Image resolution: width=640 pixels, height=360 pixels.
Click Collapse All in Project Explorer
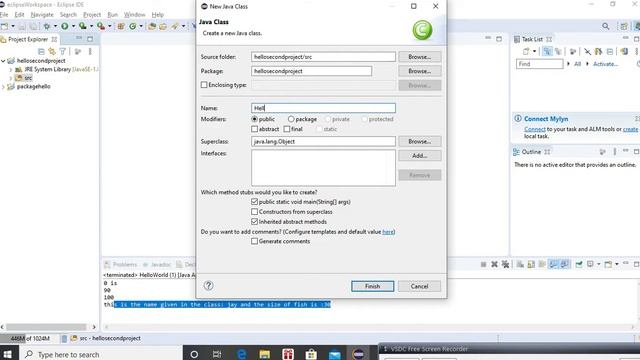41,51
